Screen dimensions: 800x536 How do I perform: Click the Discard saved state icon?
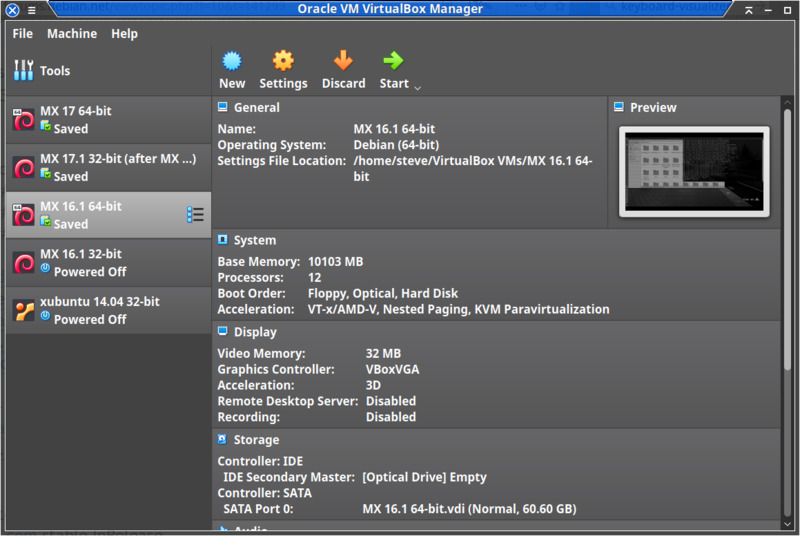coord(343,61)
